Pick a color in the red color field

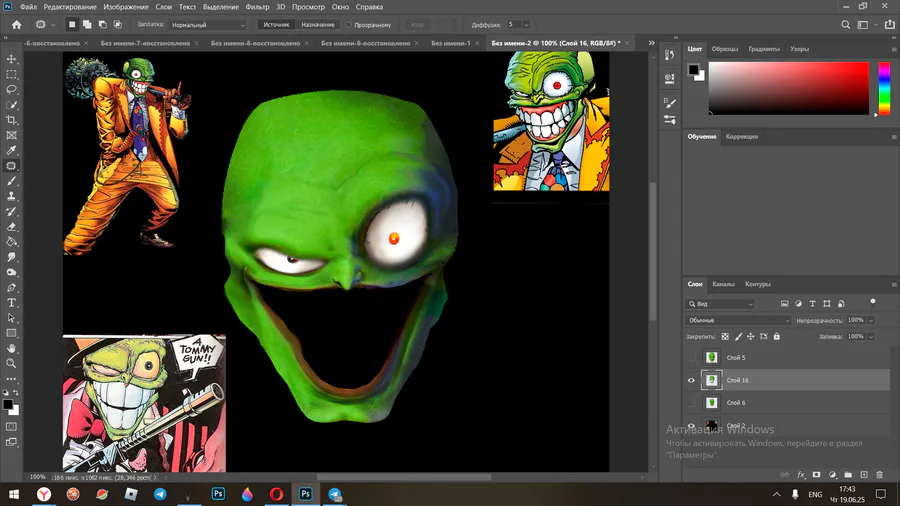tap(789, 88)
